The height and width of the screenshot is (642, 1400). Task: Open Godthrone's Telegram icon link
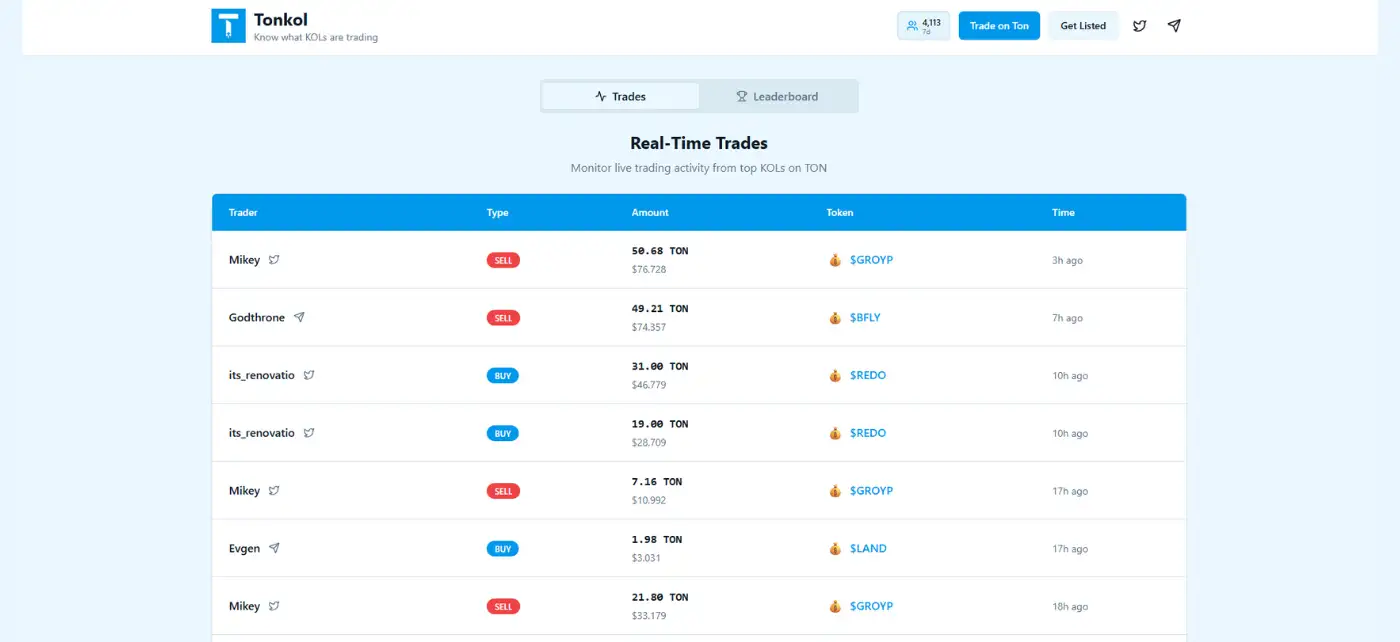point(299,317)
